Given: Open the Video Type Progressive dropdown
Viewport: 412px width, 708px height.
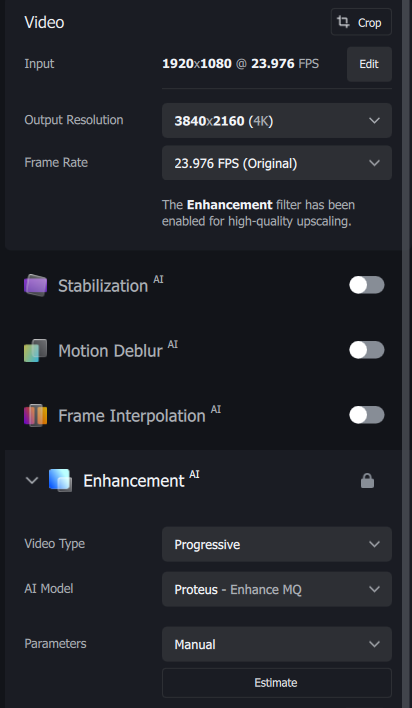Looking at the screenshot, I should pyautogui.click(x=276, y=544).
